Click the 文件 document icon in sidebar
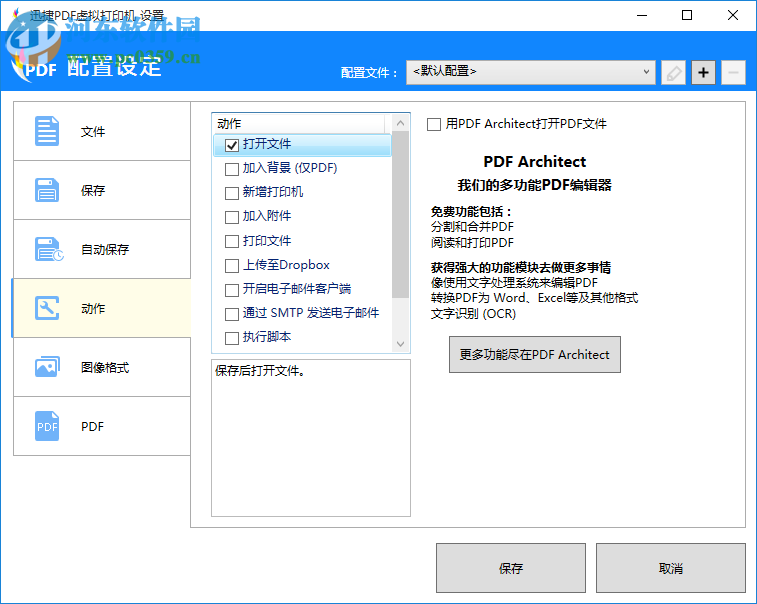Viewport: 757px width, 604px height. [x=47, y=131]
